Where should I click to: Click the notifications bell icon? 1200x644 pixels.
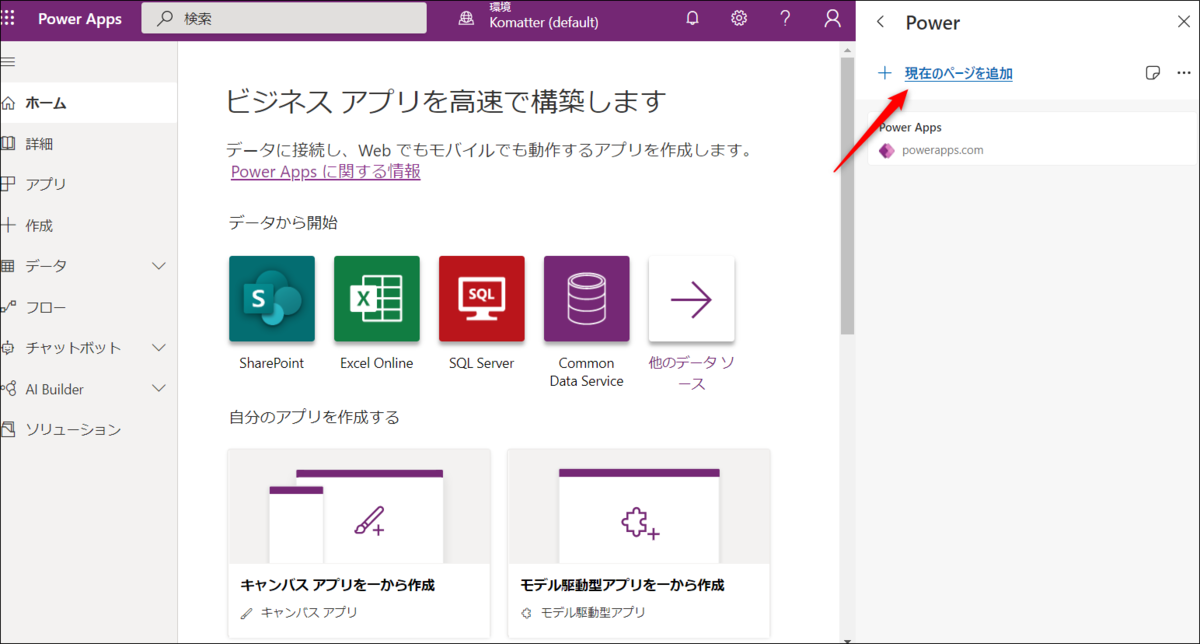(x=692, y=19)
